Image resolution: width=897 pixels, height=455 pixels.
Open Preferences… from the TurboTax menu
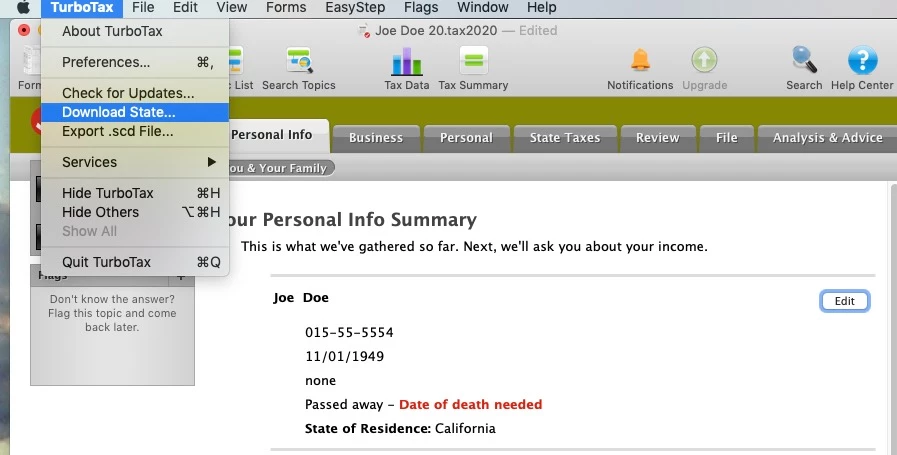pos(135,62)
